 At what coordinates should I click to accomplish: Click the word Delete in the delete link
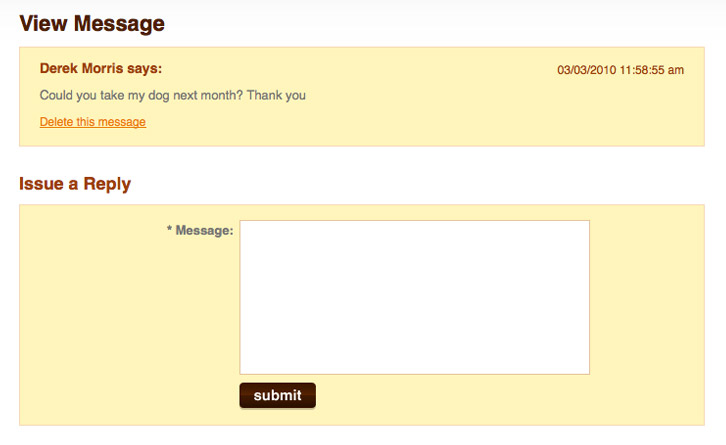pyautogui.click(x=56, y=122)
